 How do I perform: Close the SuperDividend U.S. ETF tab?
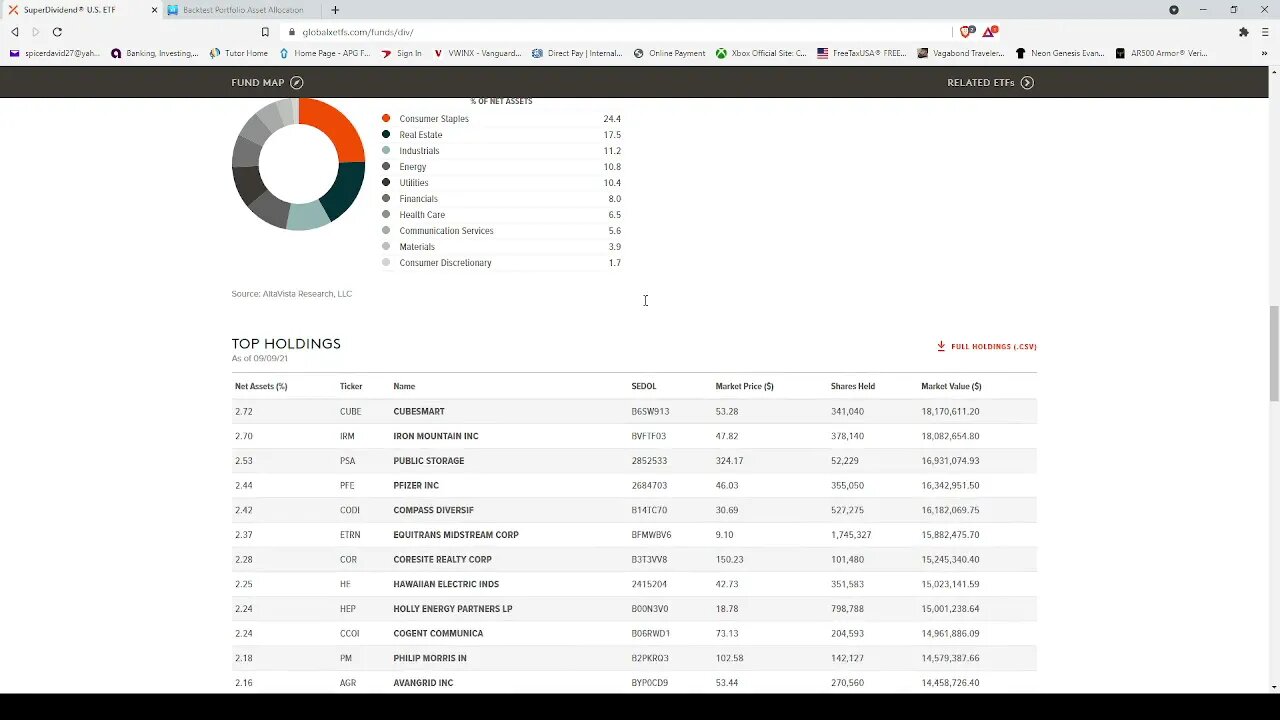pyautogui.click(x=154, y=10)
